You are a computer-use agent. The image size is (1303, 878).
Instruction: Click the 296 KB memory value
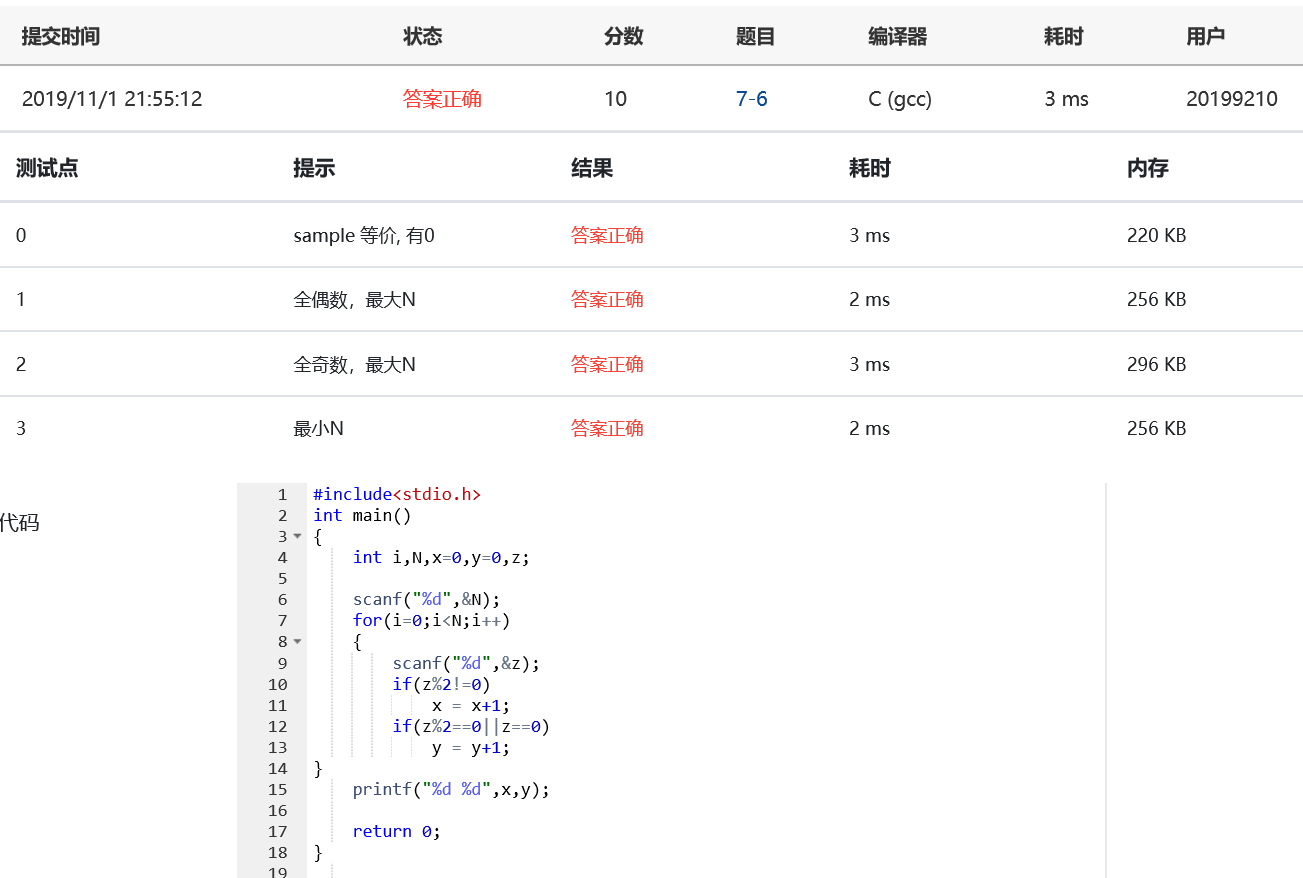coord(1156,365)
